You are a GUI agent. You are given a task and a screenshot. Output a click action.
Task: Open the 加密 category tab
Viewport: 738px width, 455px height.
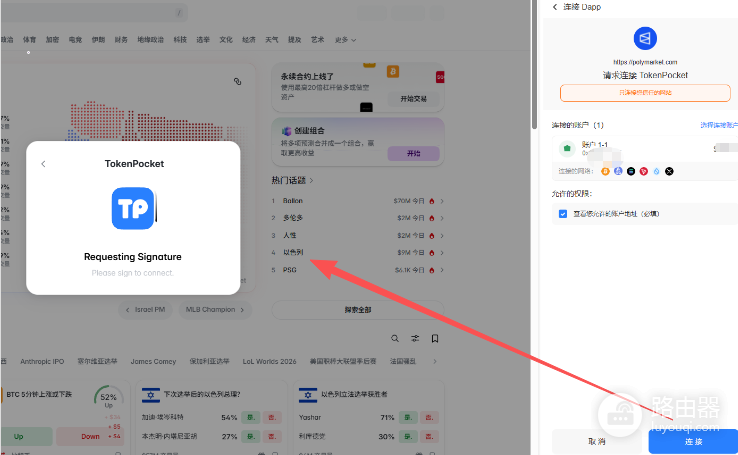52,40
